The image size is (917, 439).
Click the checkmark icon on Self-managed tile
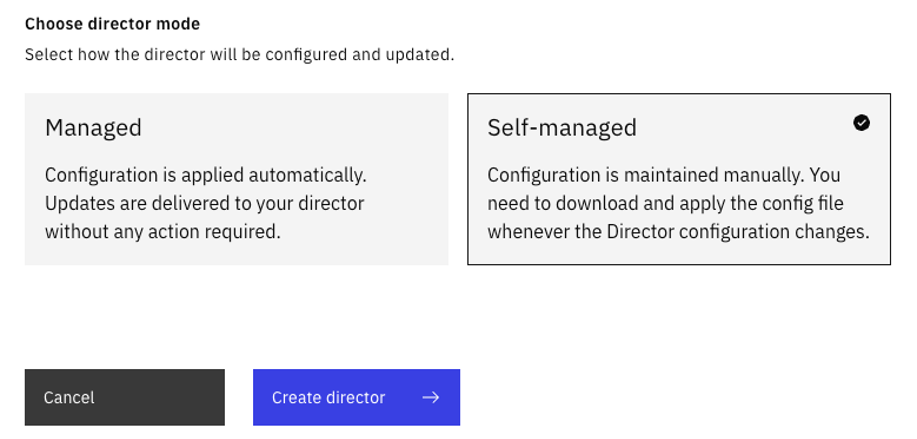coord(861,123)
